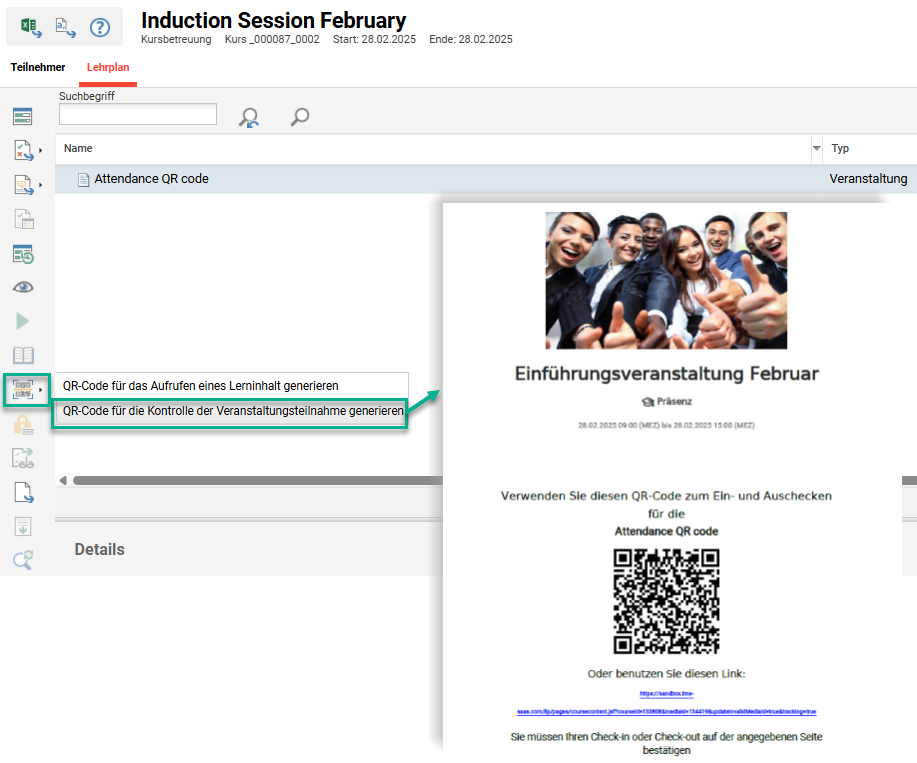
Task: Click the reset search magnifier icon
Action: coord(249,117)
